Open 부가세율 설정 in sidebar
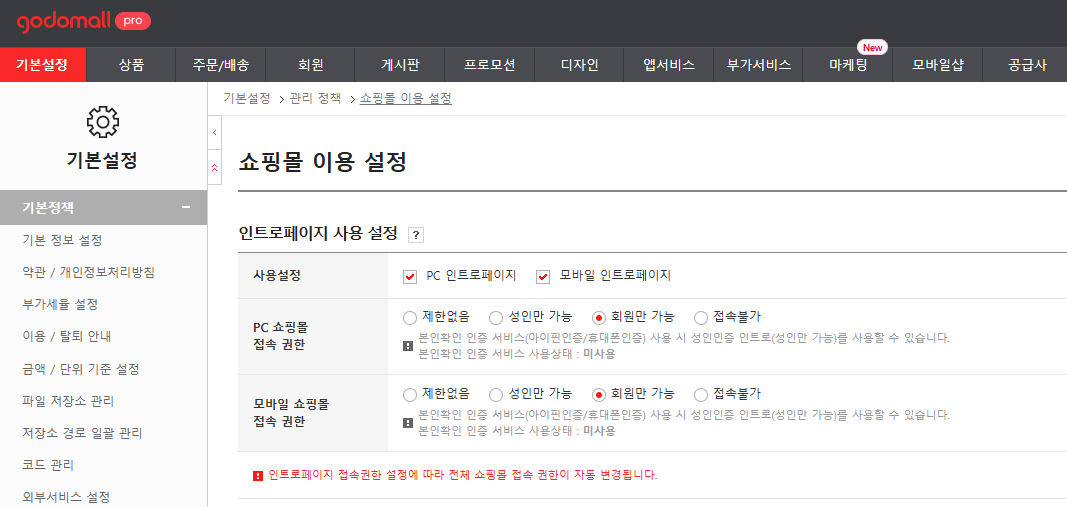The image size is (1067, 507). pyautogui.click(x=60, y=304)
